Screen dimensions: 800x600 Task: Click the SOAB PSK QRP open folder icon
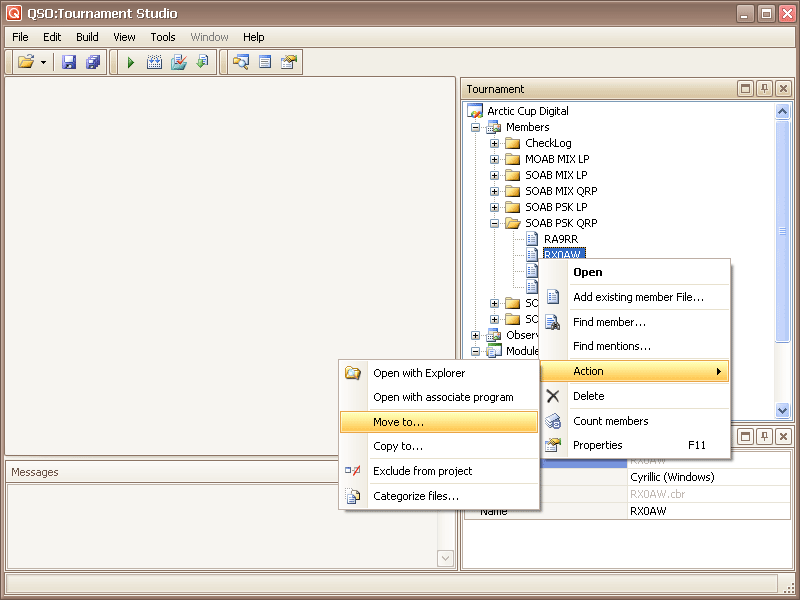point(513,223)
